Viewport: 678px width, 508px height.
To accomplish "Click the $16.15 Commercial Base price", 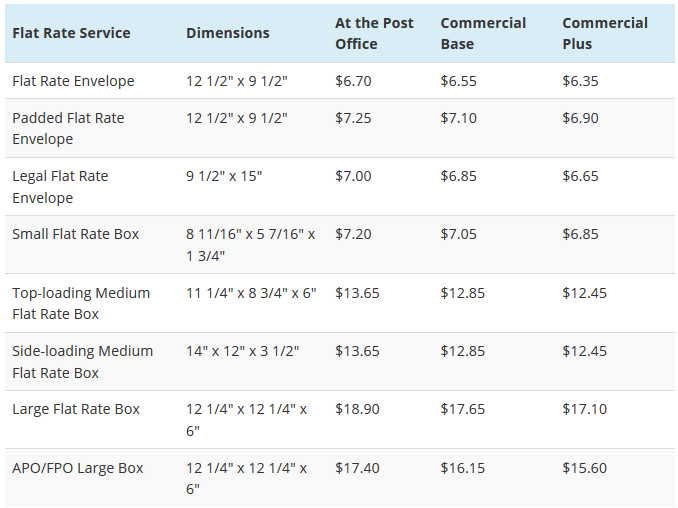I will point(463,468).
